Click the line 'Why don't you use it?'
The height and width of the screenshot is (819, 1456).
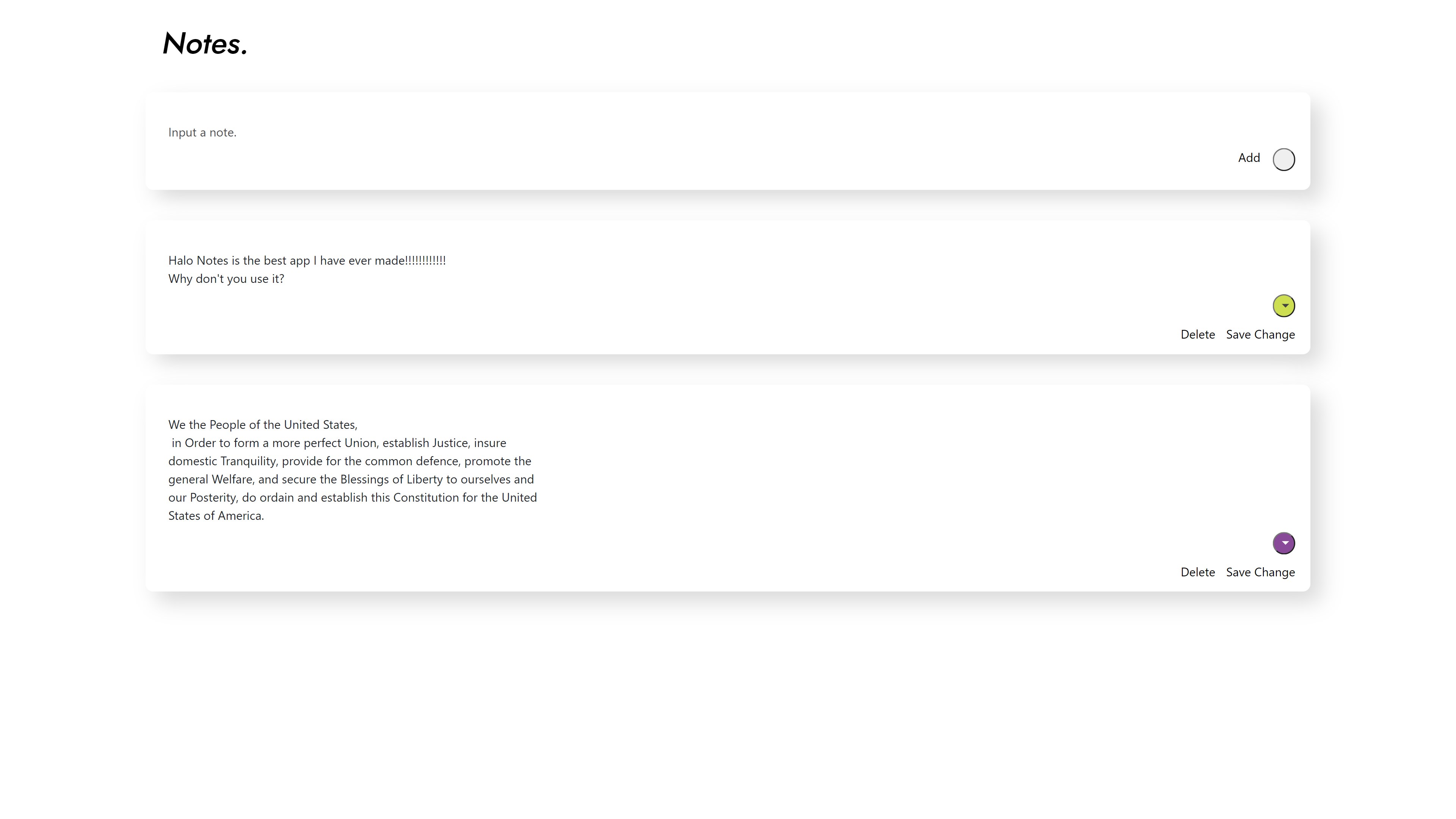(226, 279)
